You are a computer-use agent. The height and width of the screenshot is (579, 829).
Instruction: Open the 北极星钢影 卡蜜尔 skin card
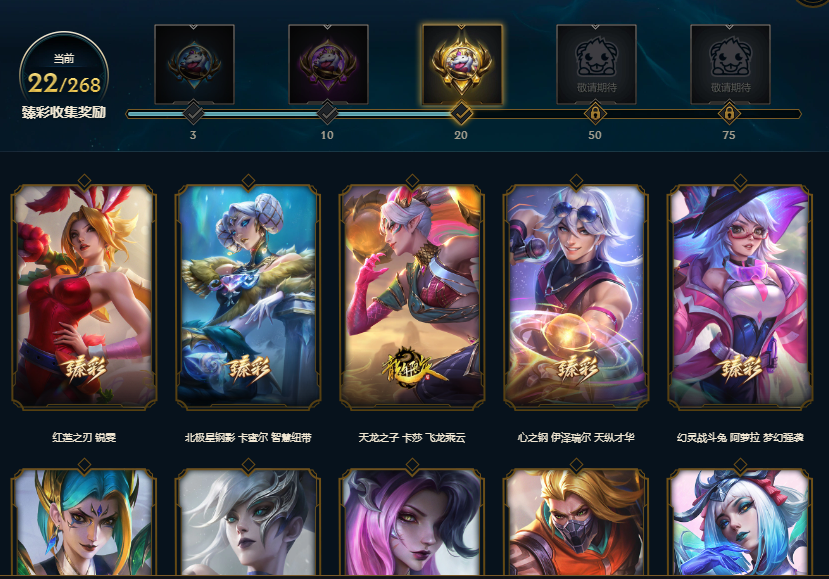[248, 297]
